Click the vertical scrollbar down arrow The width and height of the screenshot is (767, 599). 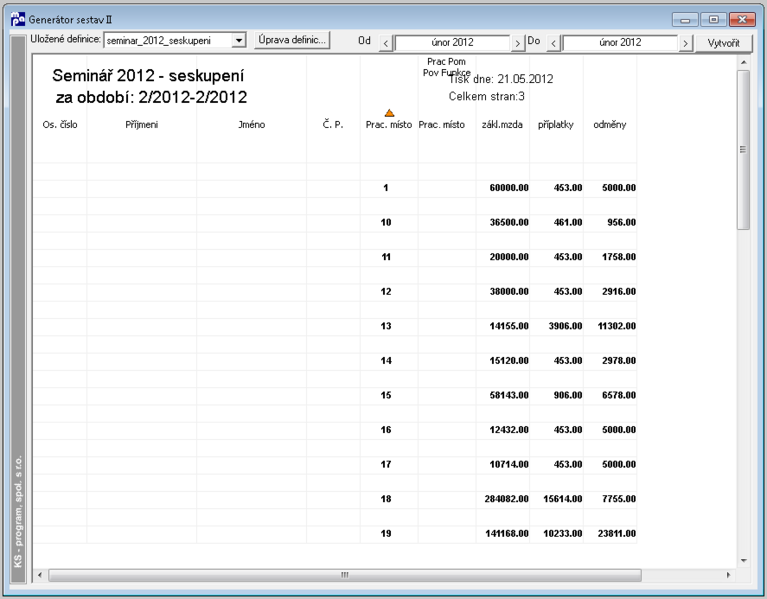tap(744, 560)
